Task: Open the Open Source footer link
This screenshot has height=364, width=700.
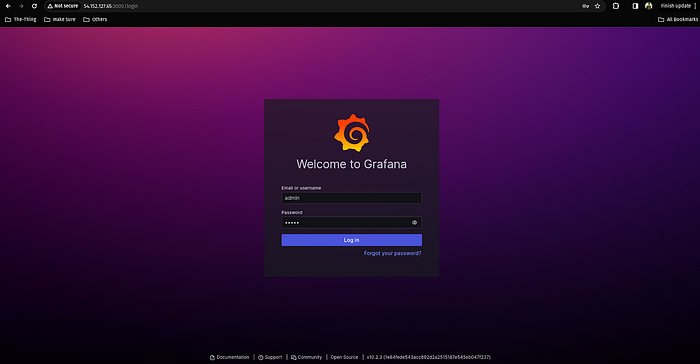Action: tap(344, 357)
